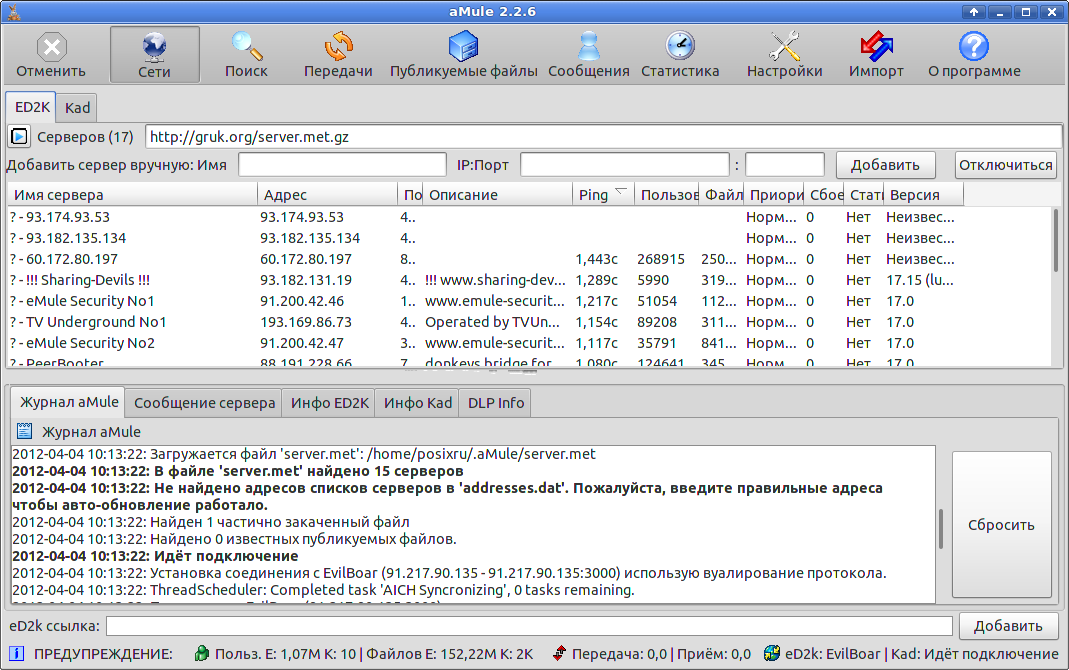The image size is (1069, 670).
Task: Click the Журнал aMule log notepad icon
Action: [25, 431]
